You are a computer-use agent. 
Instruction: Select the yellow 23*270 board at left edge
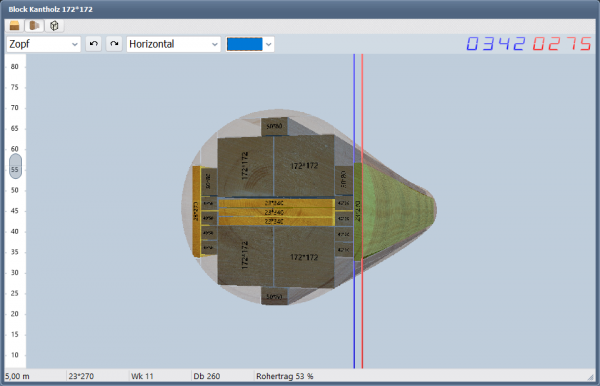click(x=196, y=211)
